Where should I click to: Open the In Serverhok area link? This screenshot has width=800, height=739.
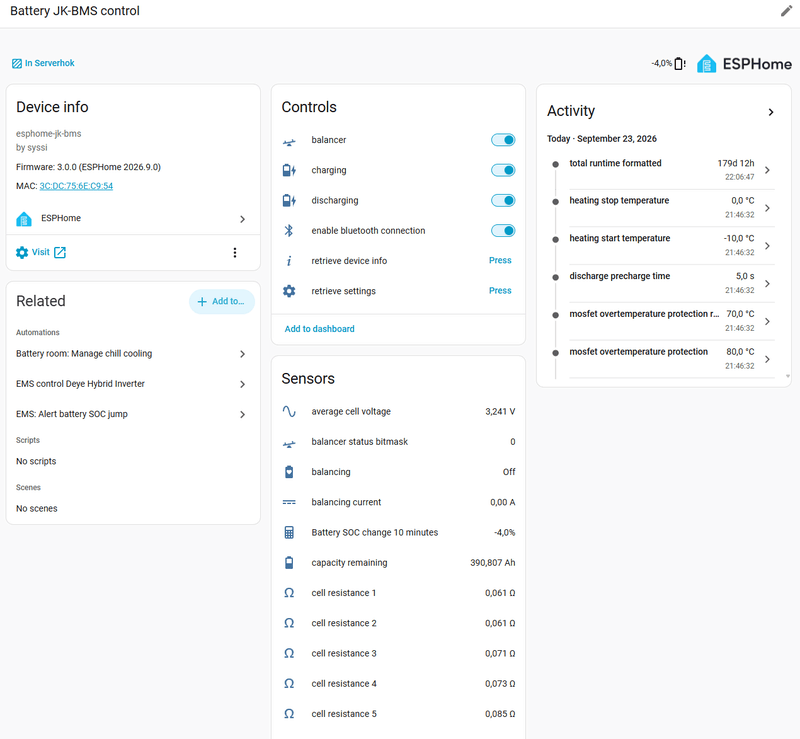click(49, 63)
